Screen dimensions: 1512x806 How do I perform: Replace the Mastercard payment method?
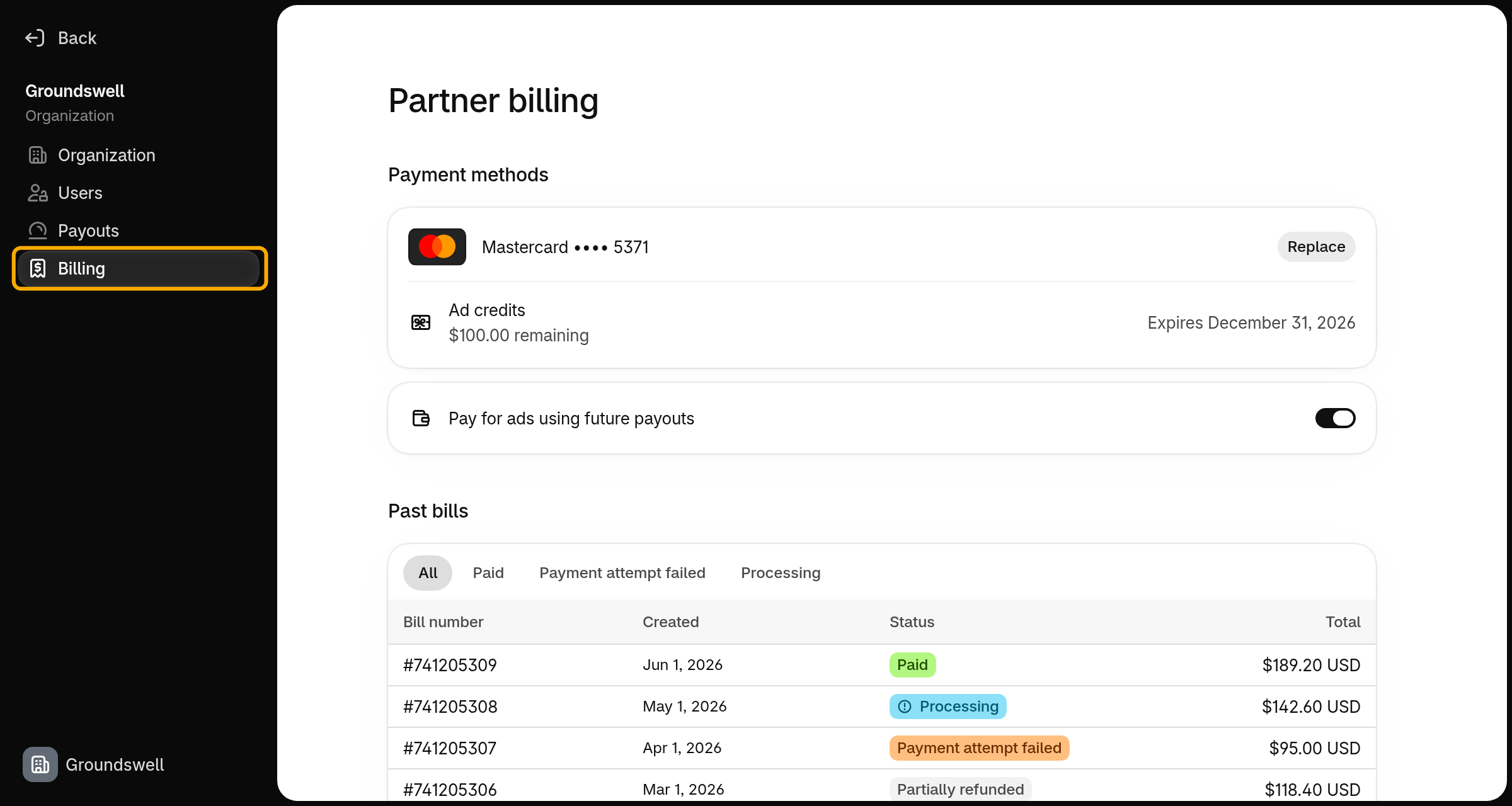coord(1316,247)
